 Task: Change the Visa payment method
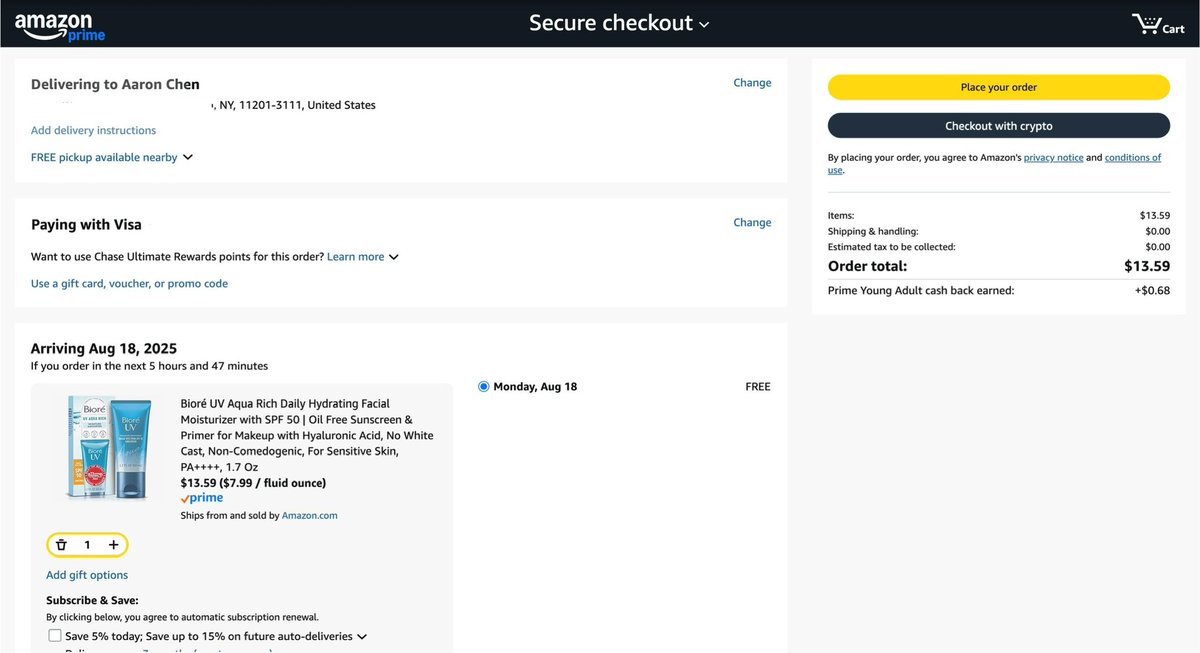point(752,222)
